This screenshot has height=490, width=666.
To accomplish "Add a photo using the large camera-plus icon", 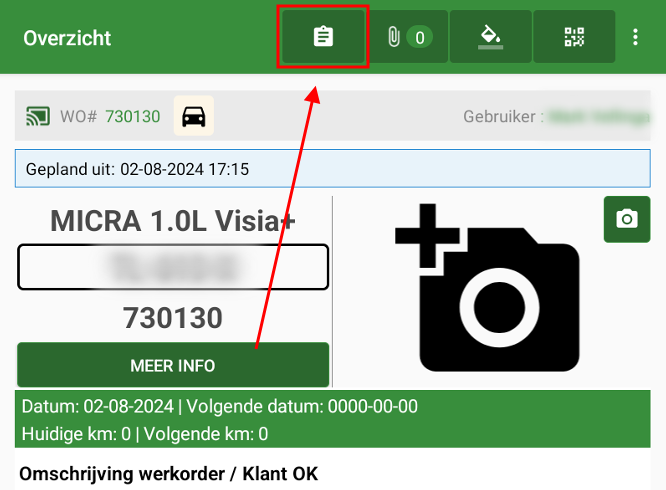I will tap(487, 288).
